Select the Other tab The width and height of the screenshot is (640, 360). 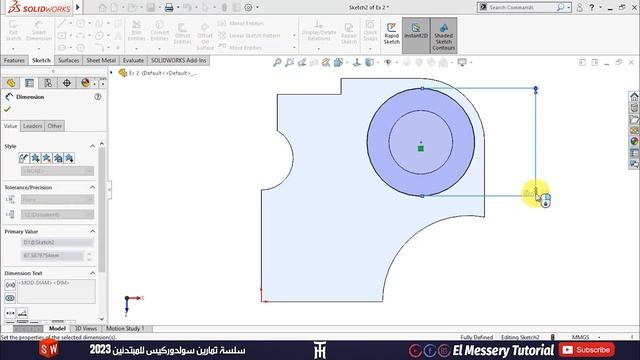click(54, 126)
